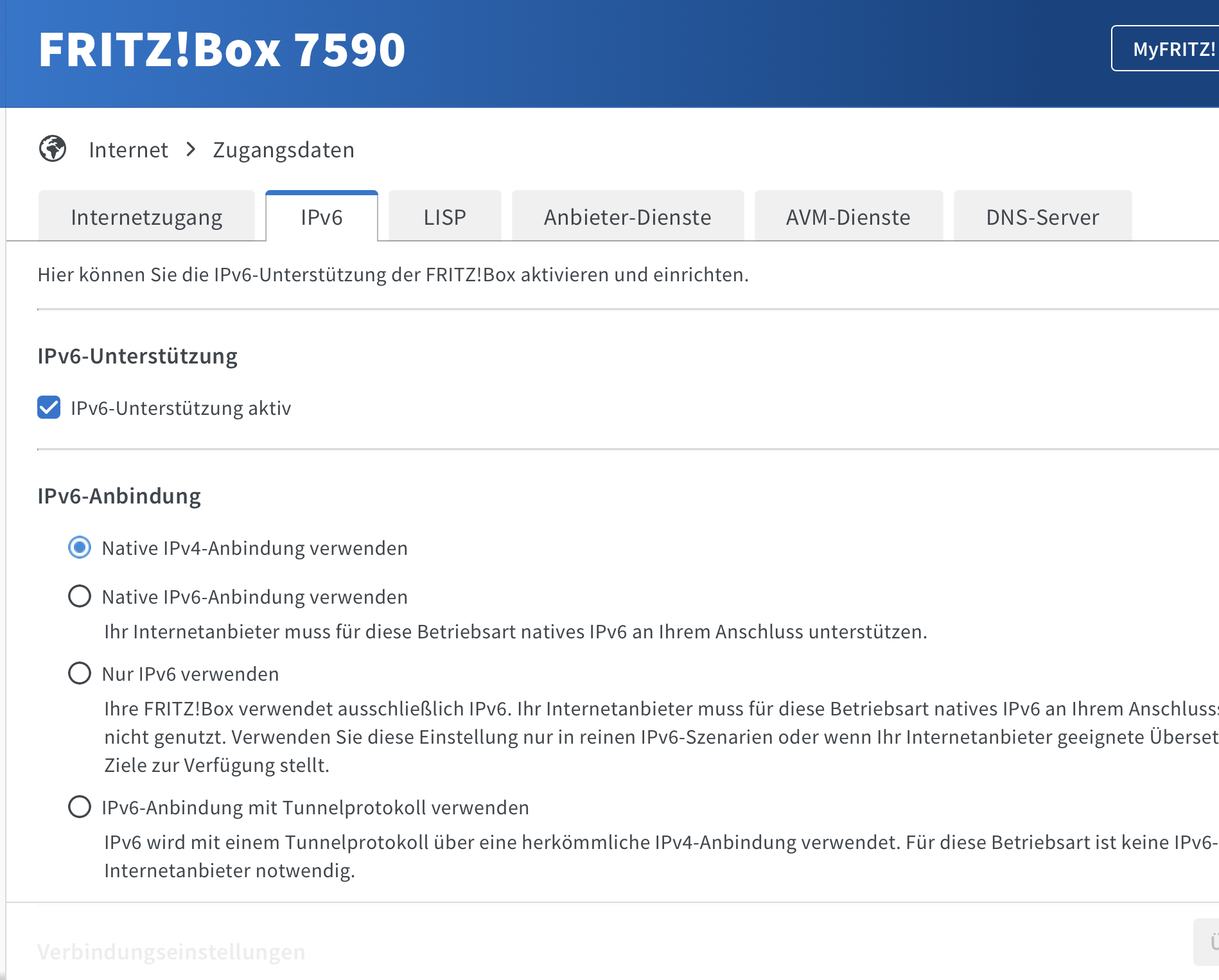Click the IPv6-Unterstützung aktiv label text
The width and height of the screenshot is (1219, 980).
pyautogui.click(x=181, y=408)
